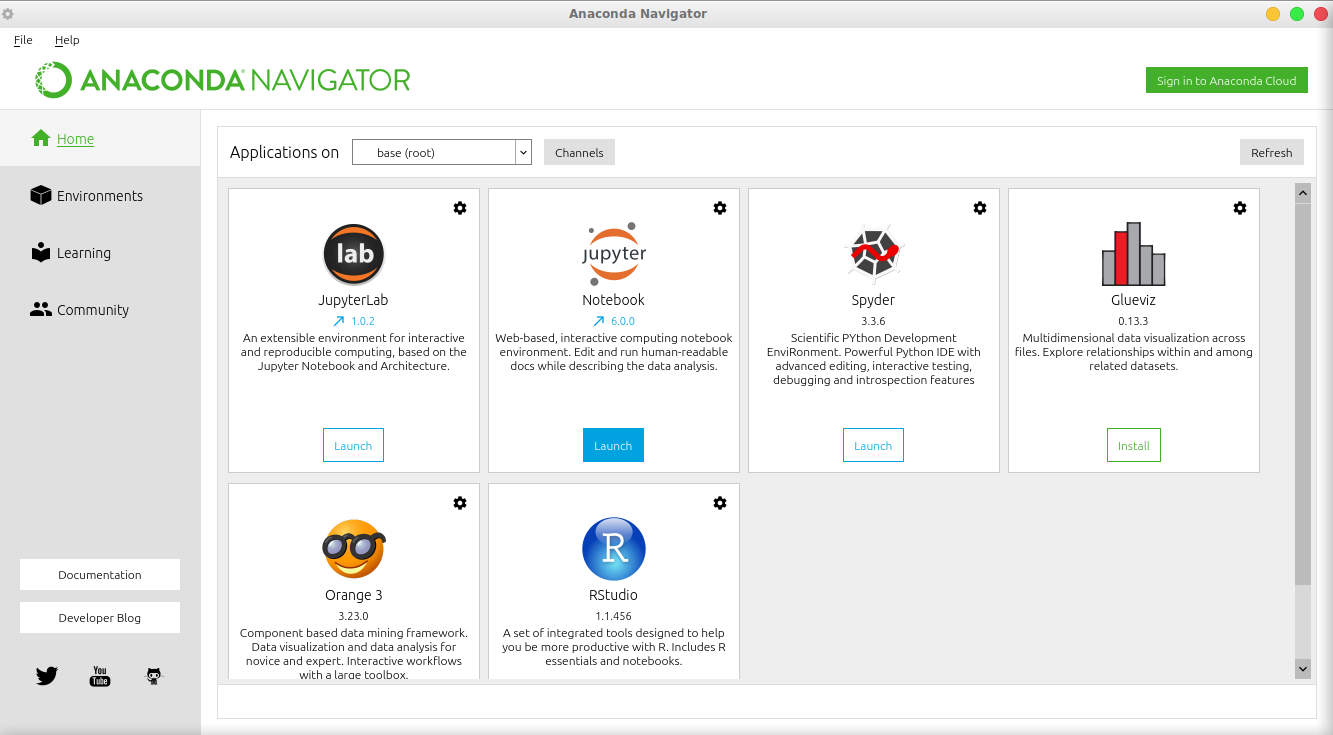The height and width of the screenshot is (735, 1333).
Task: Open the GitHub icon link
Action: click(154, 676)
